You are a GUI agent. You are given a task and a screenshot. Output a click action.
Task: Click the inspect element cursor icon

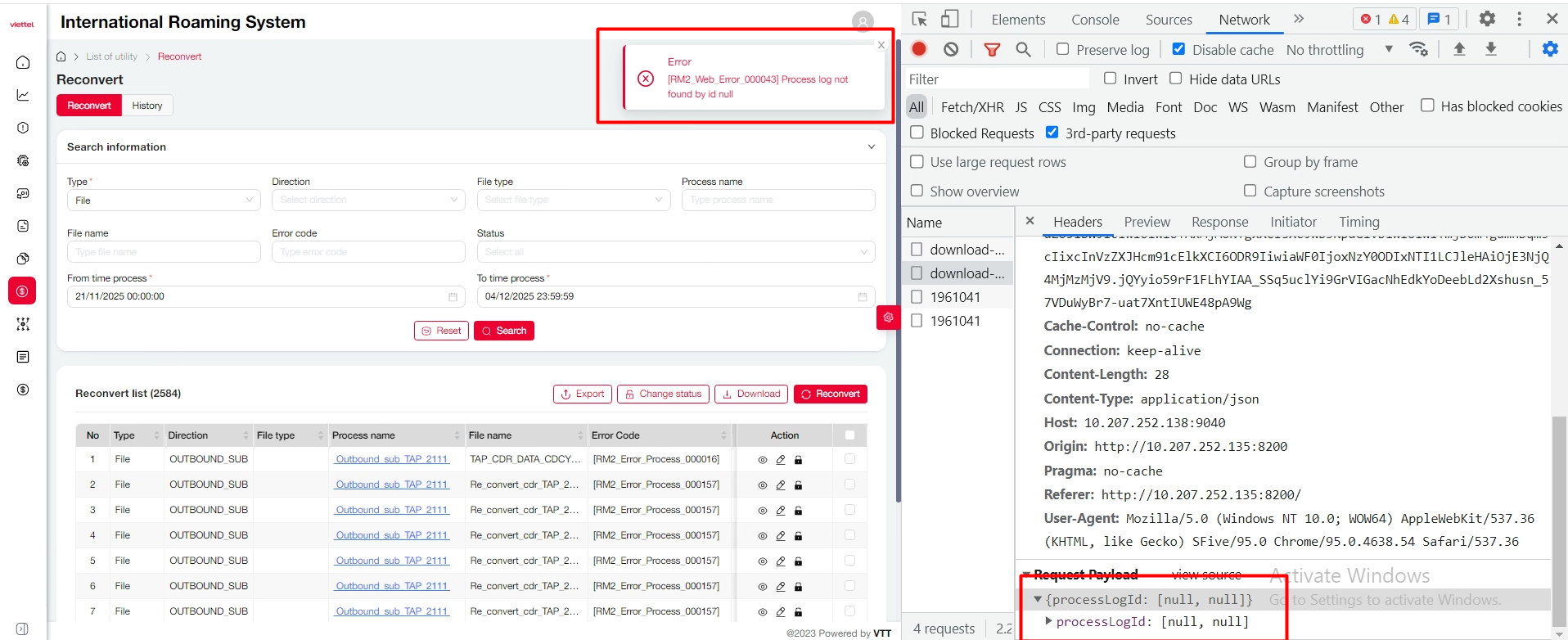coord(920,19)
